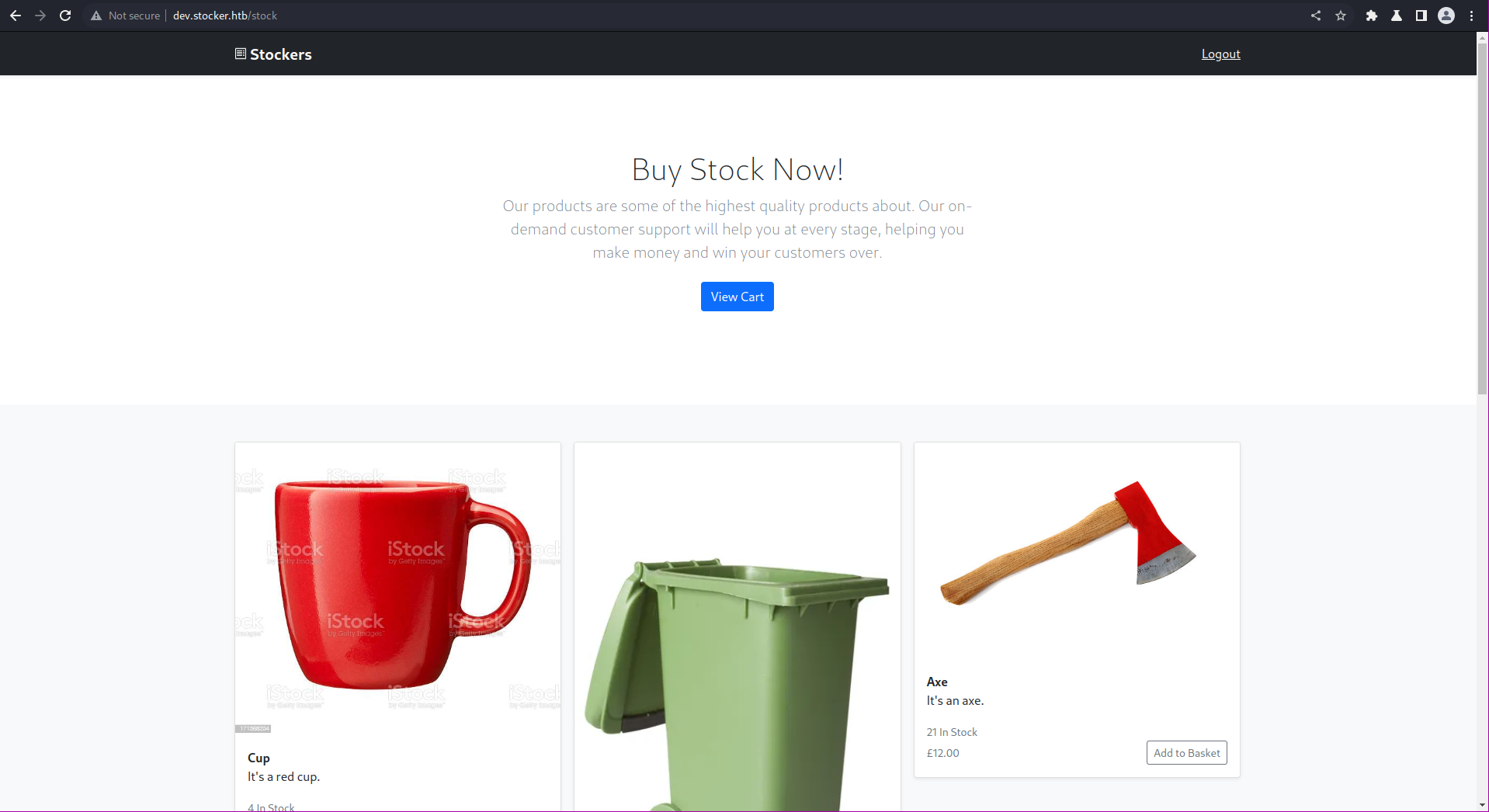This screenshot has height=812, width=1489.
Task: Click the scrollbar down arrow
Action: point(1483,805)
